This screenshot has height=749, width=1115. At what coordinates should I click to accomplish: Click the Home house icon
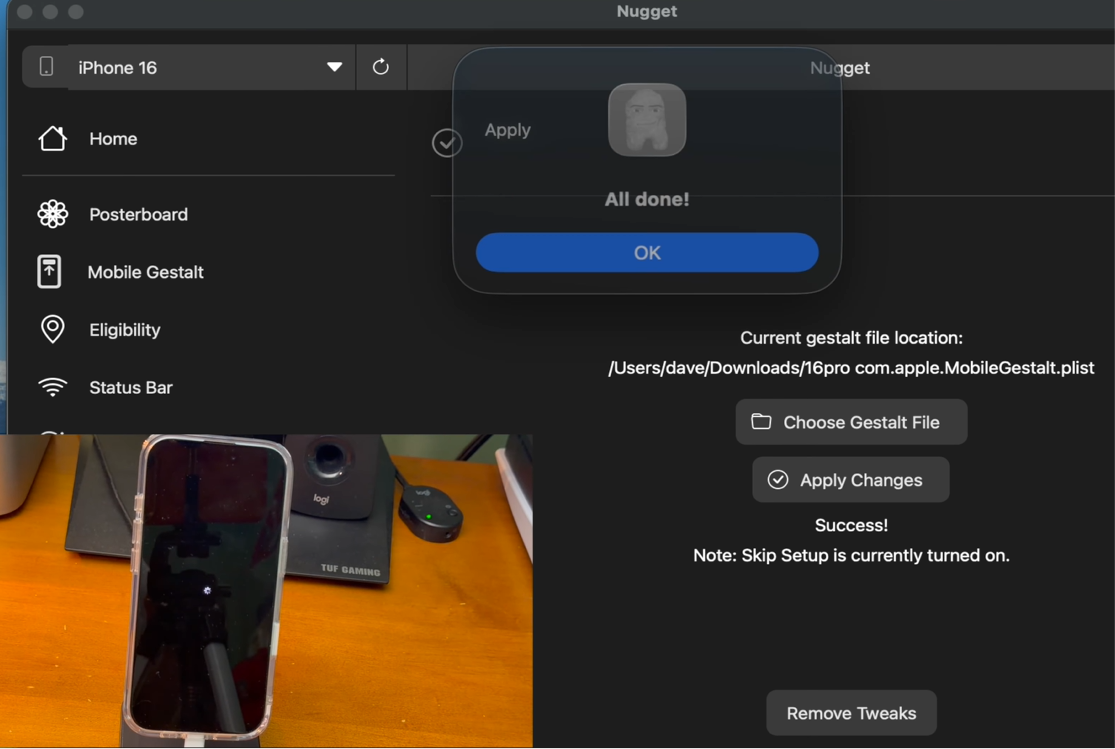point(53,138)
